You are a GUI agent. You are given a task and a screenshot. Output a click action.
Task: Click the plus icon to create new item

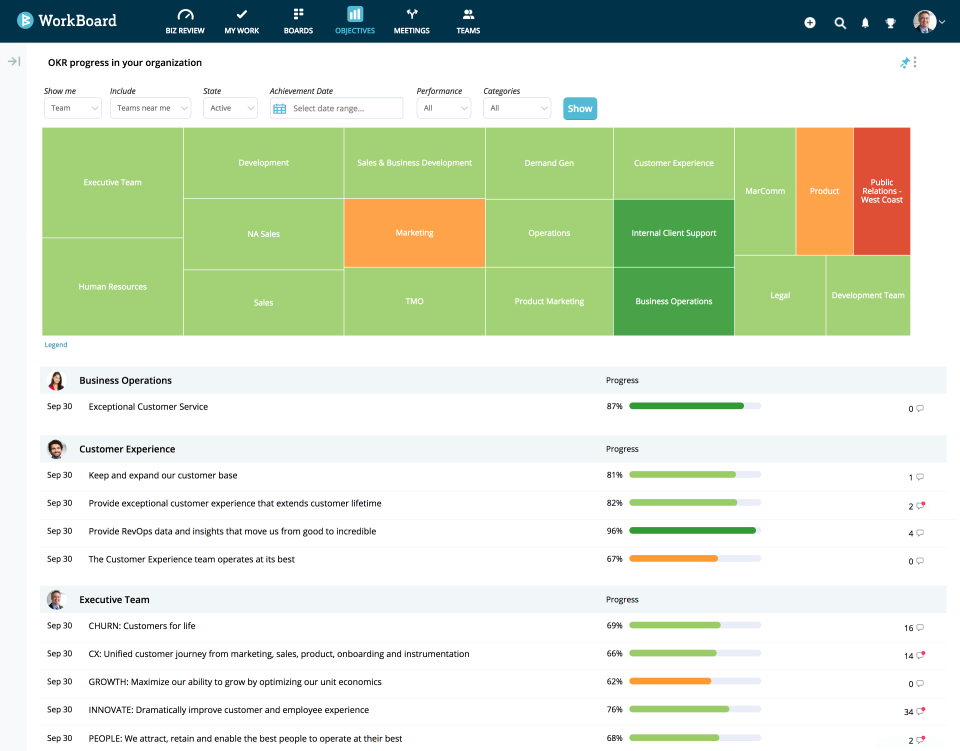[810, 22]
